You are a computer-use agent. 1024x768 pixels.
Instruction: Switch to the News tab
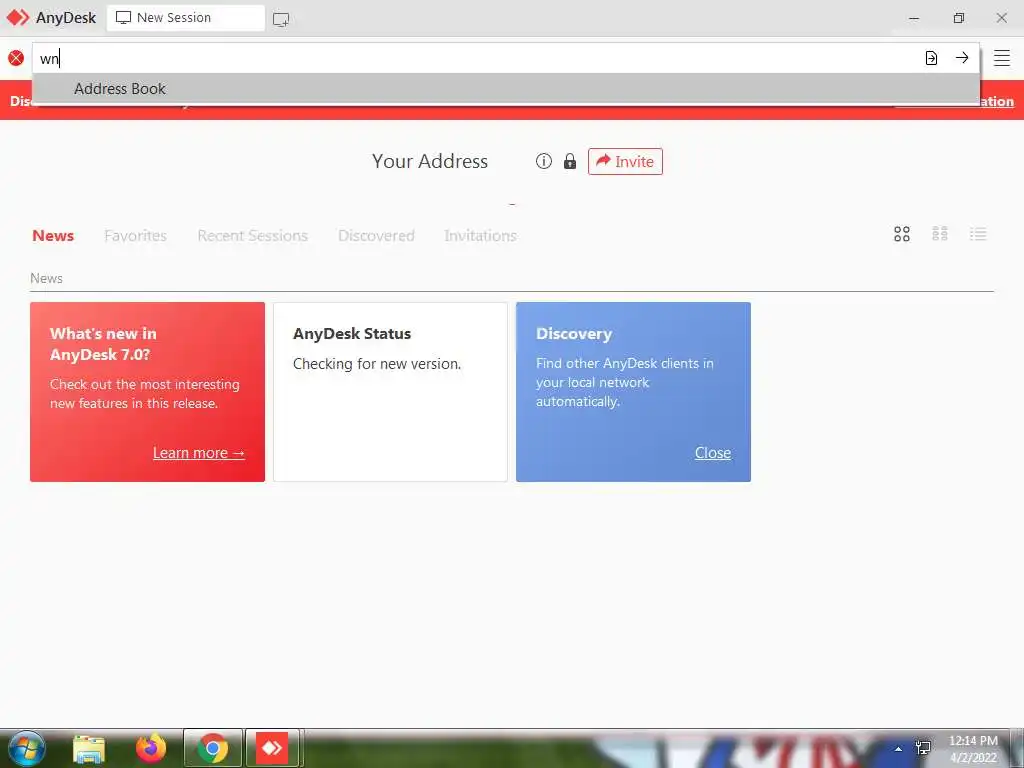53,236
